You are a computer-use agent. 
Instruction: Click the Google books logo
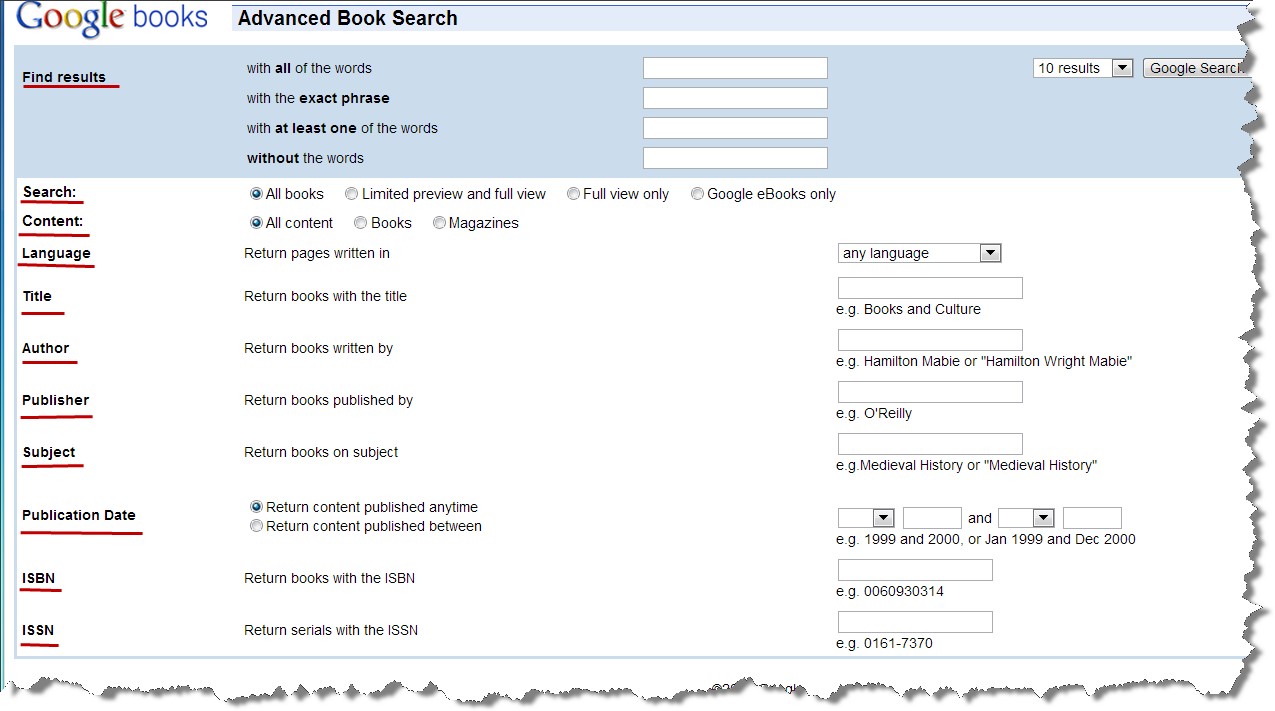click(112, 18)
